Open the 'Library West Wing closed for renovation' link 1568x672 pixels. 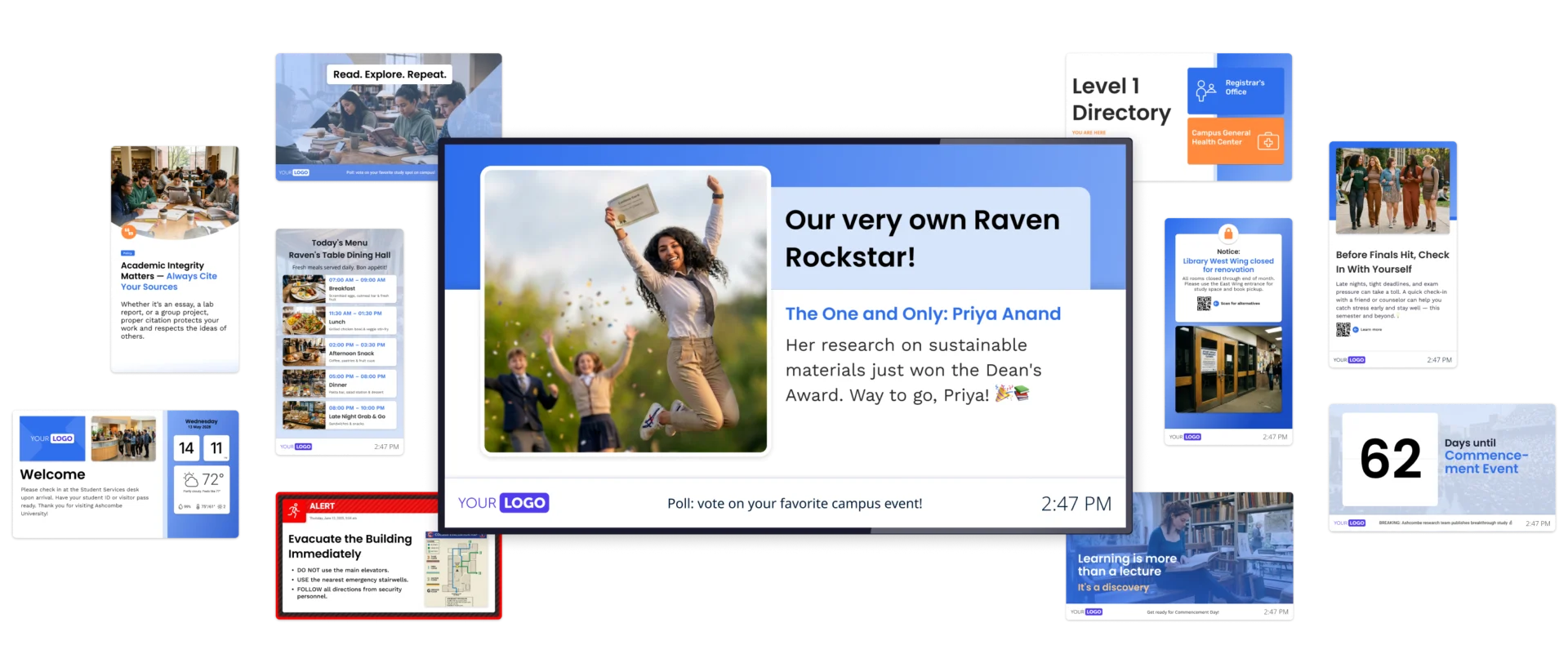tap(1227, 265)
